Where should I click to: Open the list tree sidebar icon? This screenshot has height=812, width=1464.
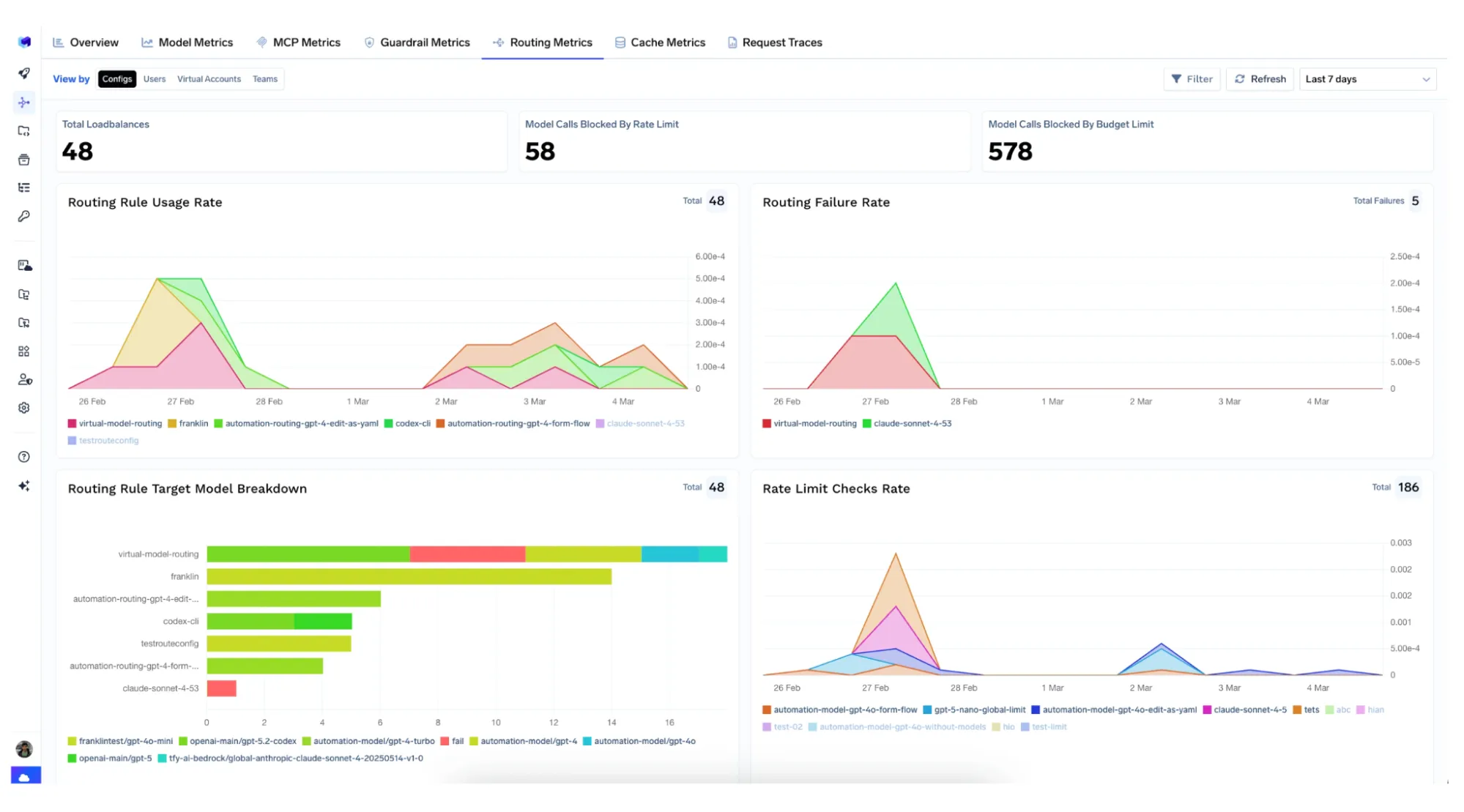(24, 188)
